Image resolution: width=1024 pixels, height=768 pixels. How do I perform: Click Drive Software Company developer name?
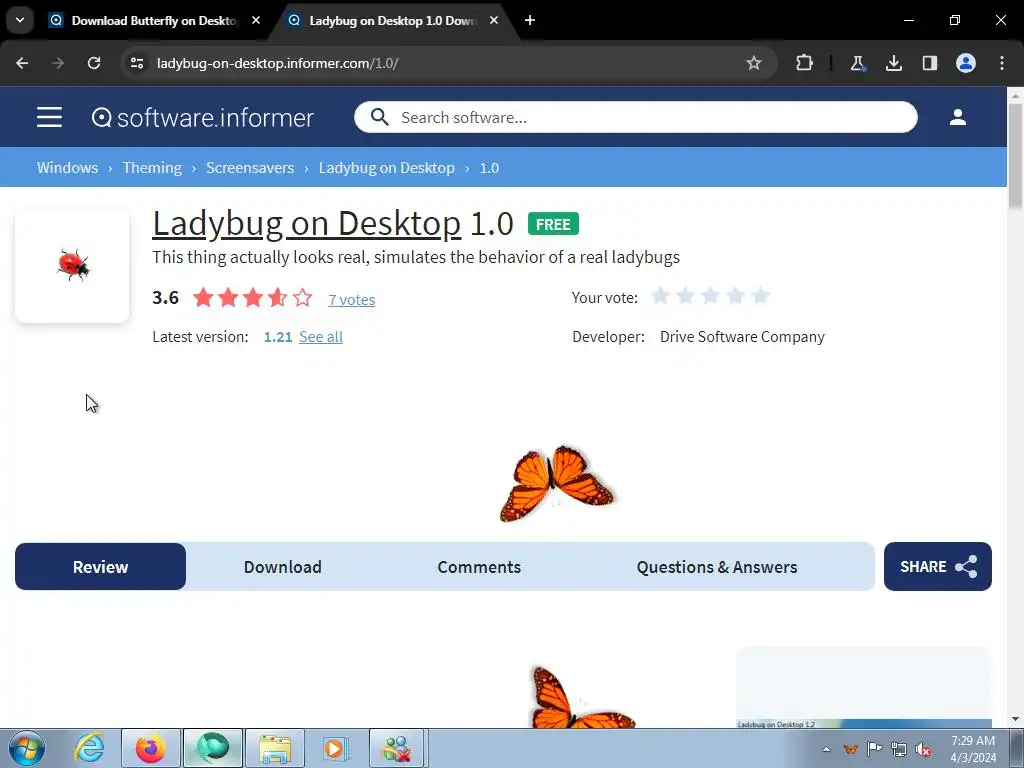coord(742,337)
